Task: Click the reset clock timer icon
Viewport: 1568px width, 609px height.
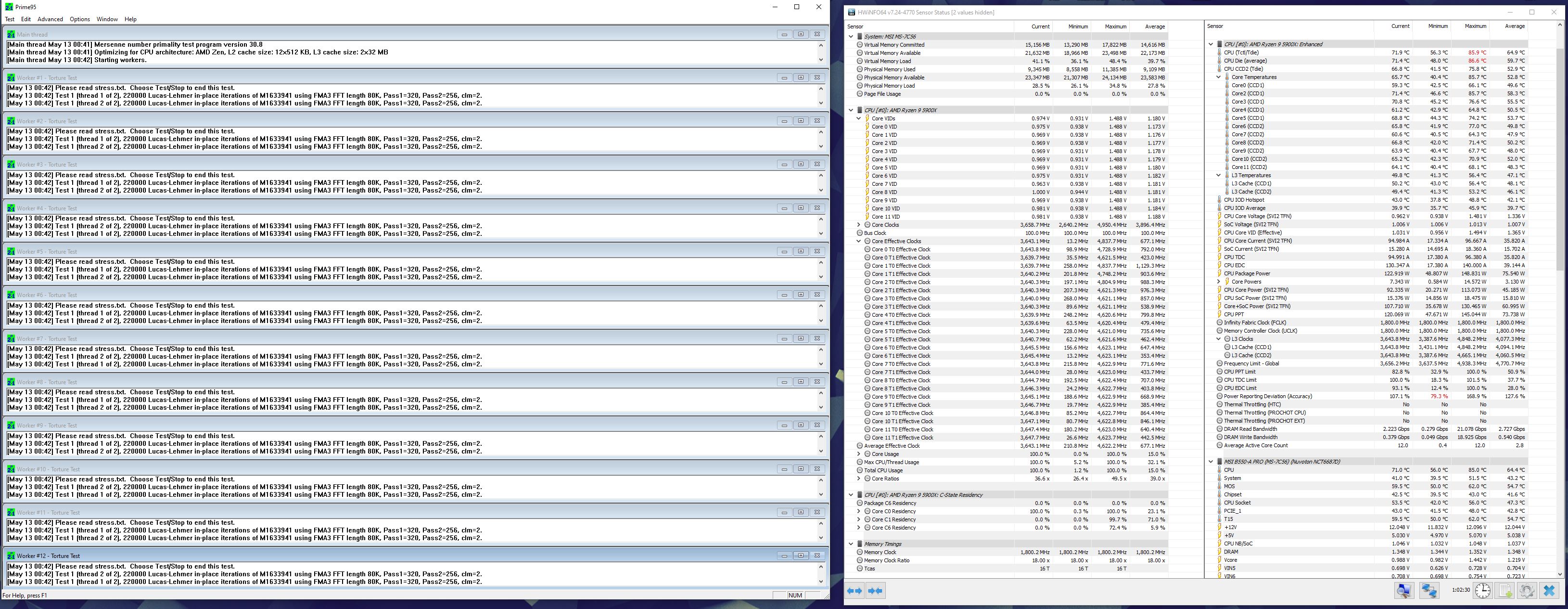Action: [1483, 590]
